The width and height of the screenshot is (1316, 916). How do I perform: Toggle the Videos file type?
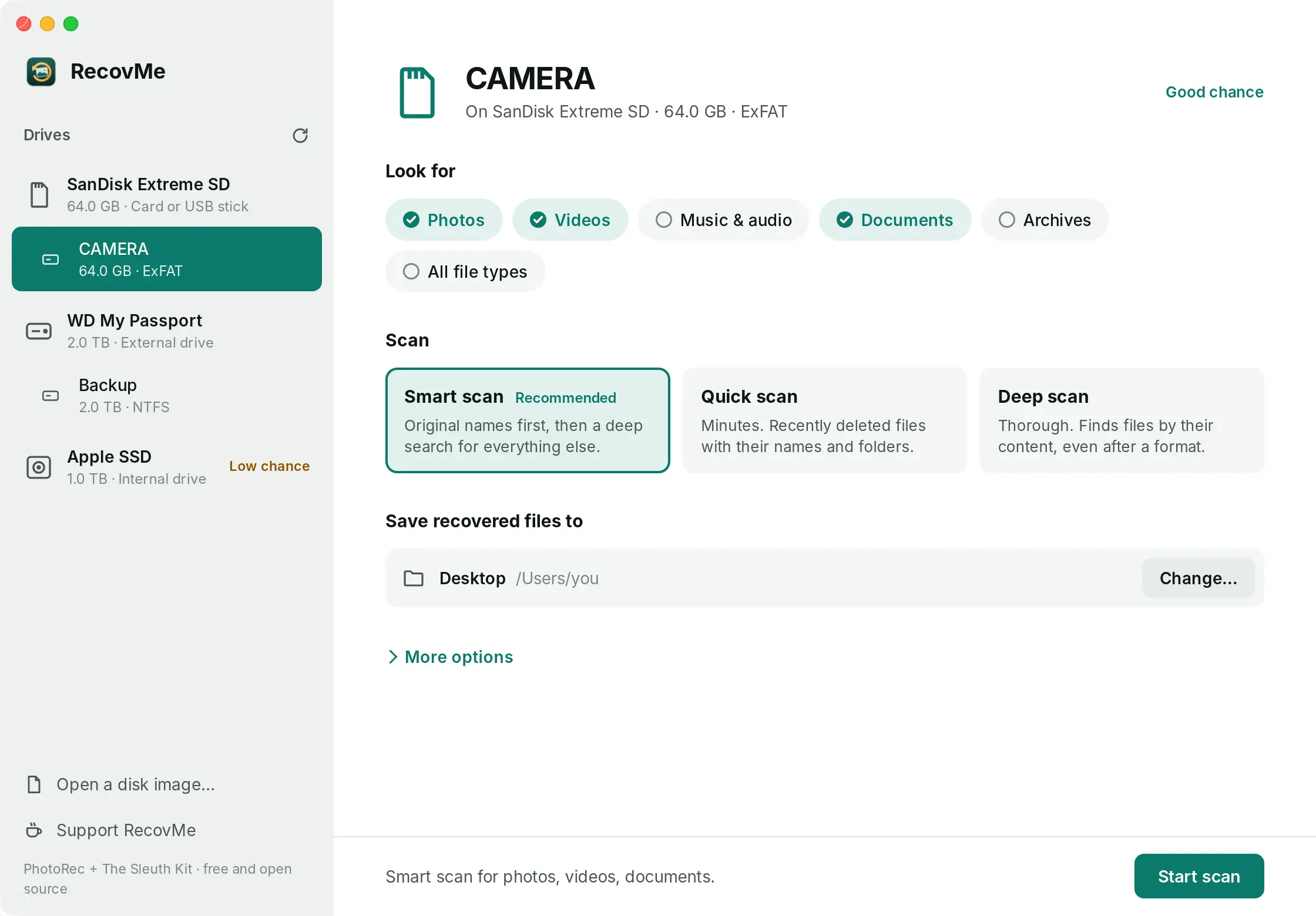point(570,220)
